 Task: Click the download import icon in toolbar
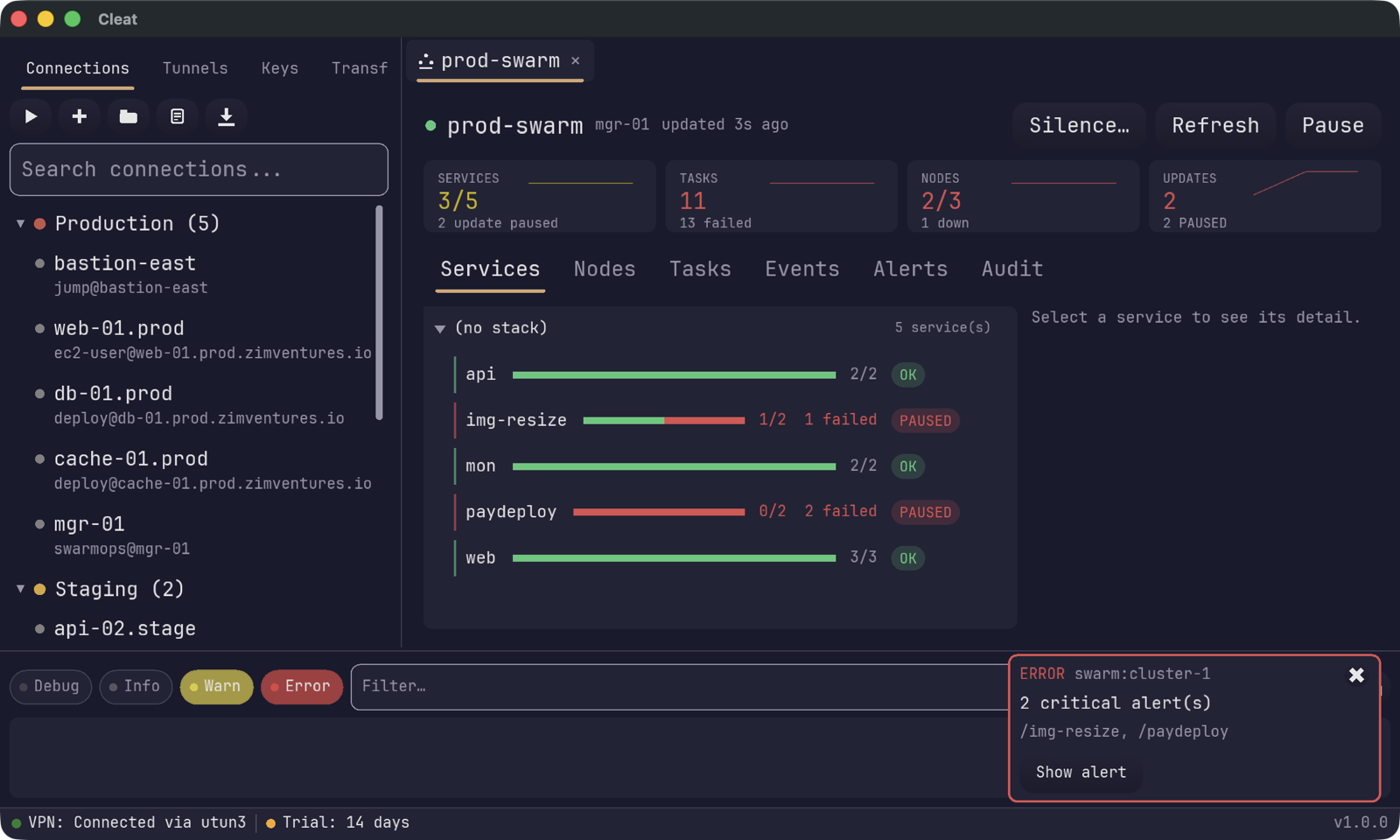point(227,116)
